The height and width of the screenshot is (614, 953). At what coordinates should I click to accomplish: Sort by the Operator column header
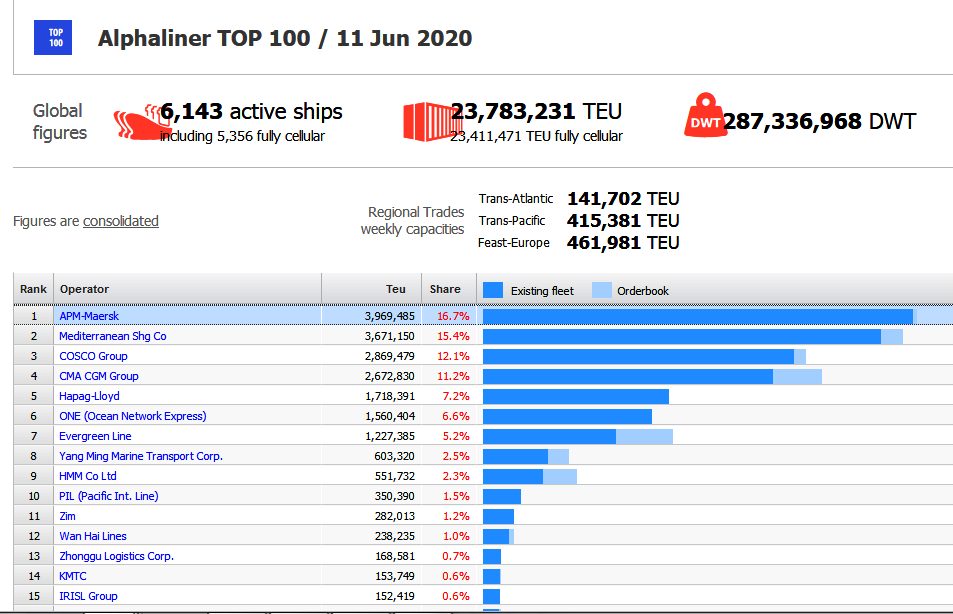[x=84, y=289]
